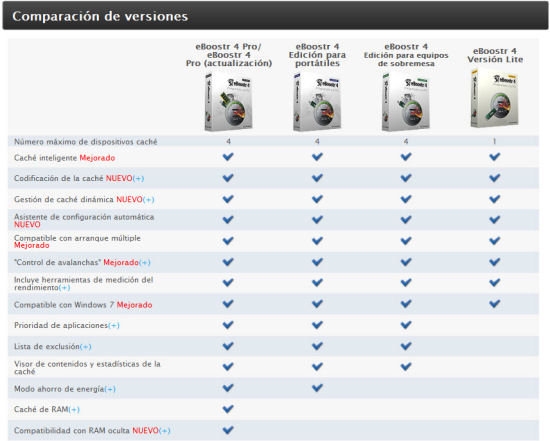The width and height of the screenshot is (550, 441).
Task: Click Pro checkmark for Compatible con Windows 7
Action: 228,303
